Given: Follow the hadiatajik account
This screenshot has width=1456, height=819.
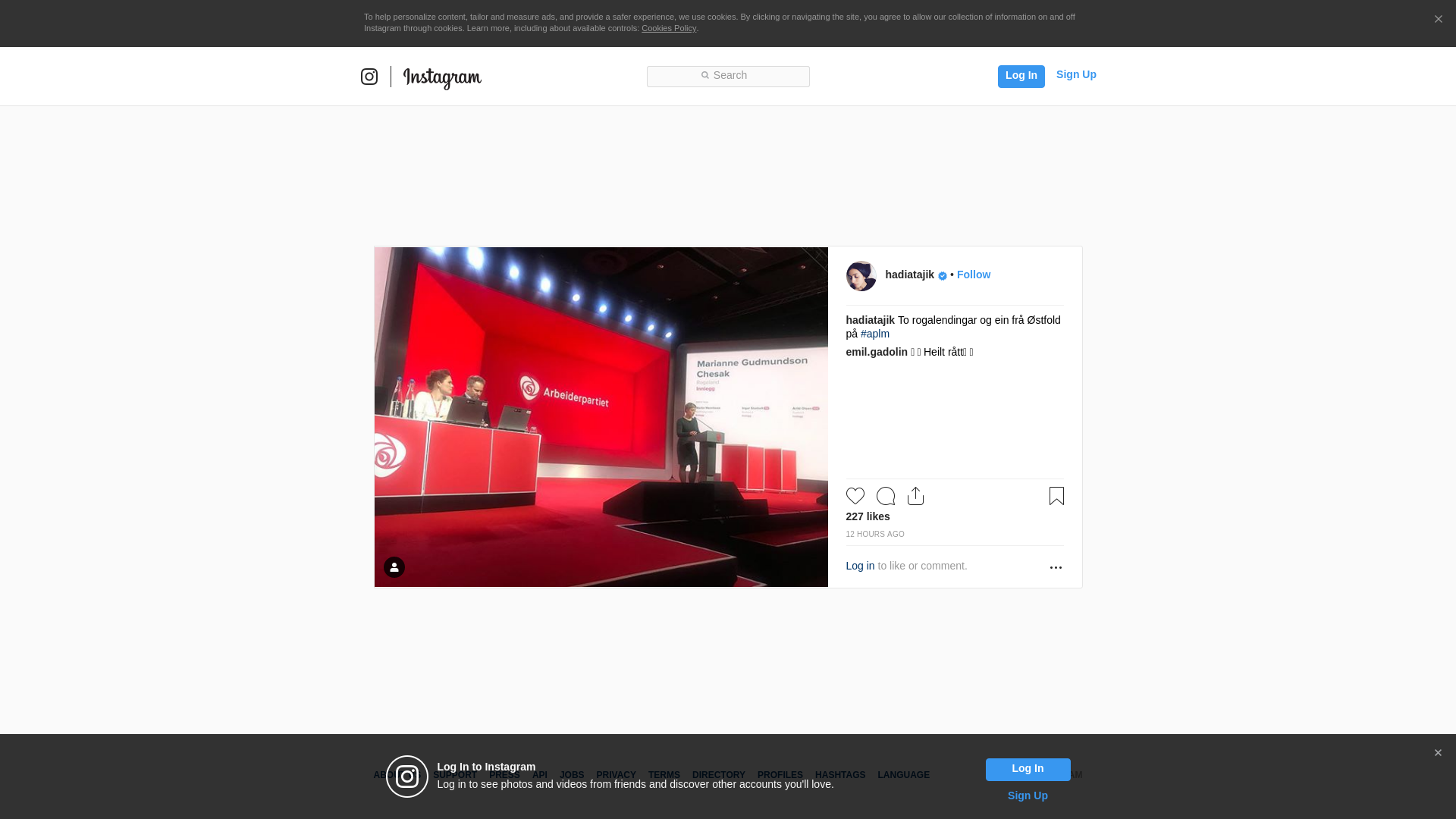Looking at the screenshot, I should pos(973,275).
